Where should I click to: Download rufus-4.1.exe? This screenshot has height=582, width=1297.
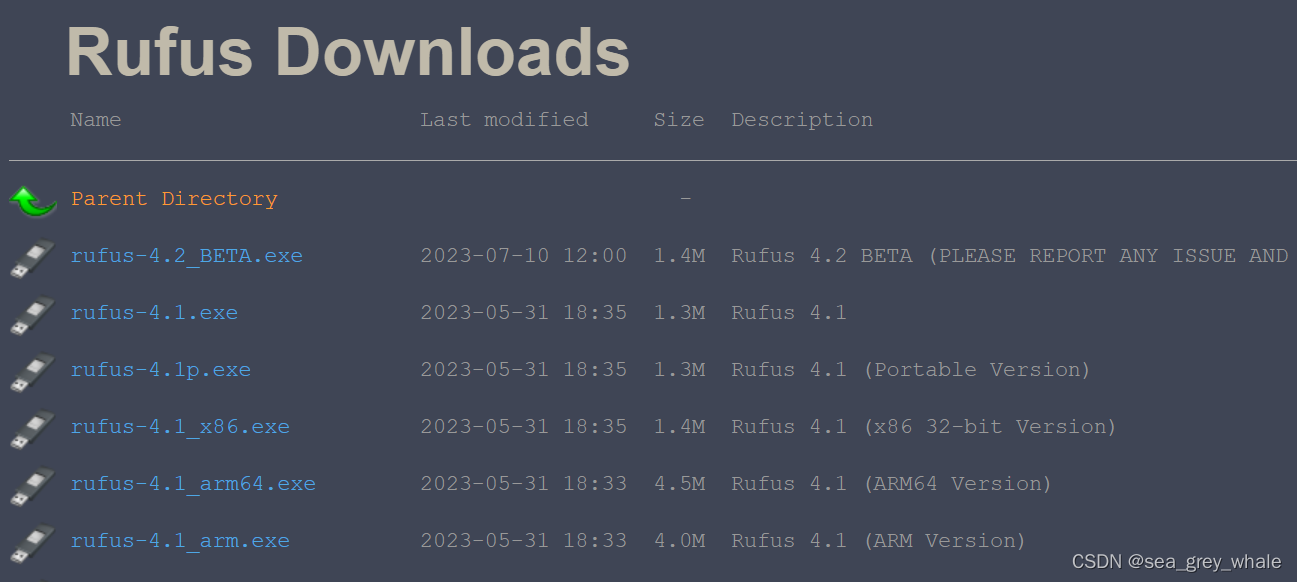[153, 313]
